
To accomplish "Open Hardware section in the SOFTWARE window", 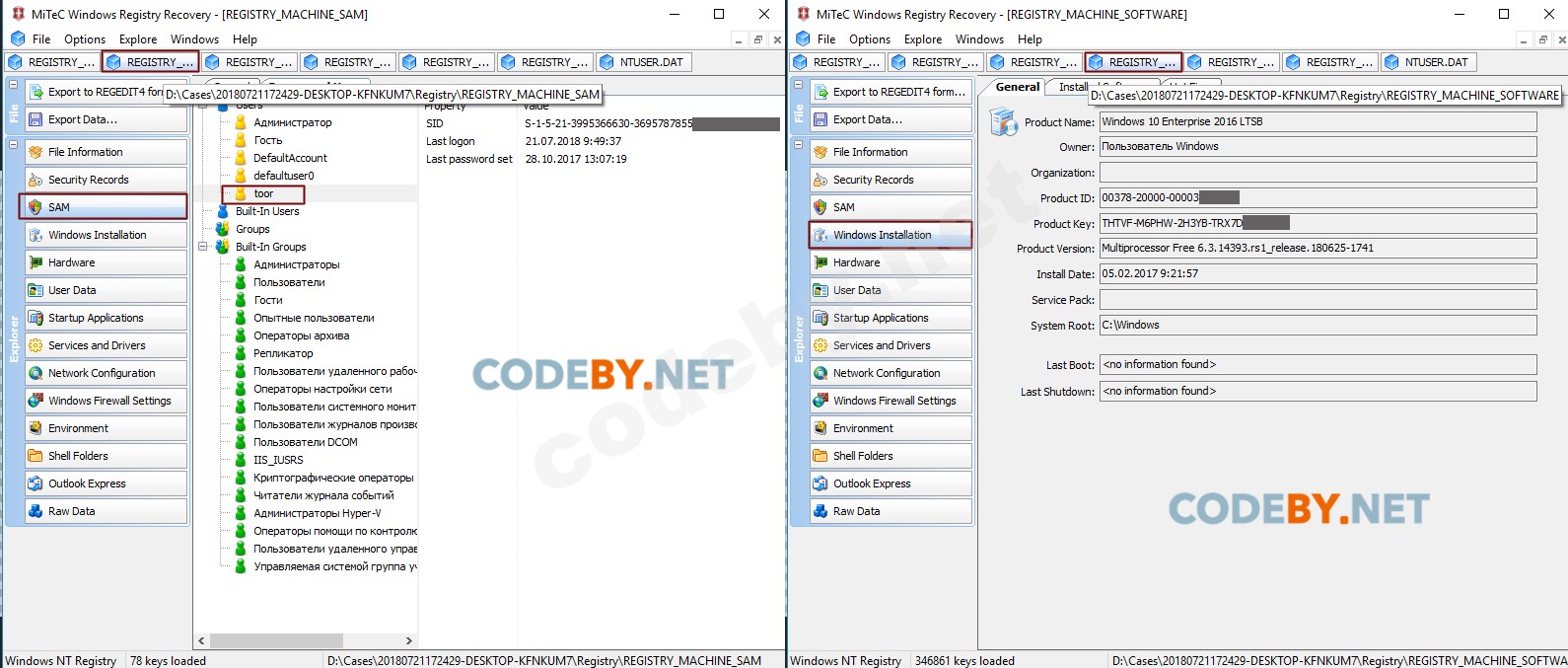I will [889, 262].
